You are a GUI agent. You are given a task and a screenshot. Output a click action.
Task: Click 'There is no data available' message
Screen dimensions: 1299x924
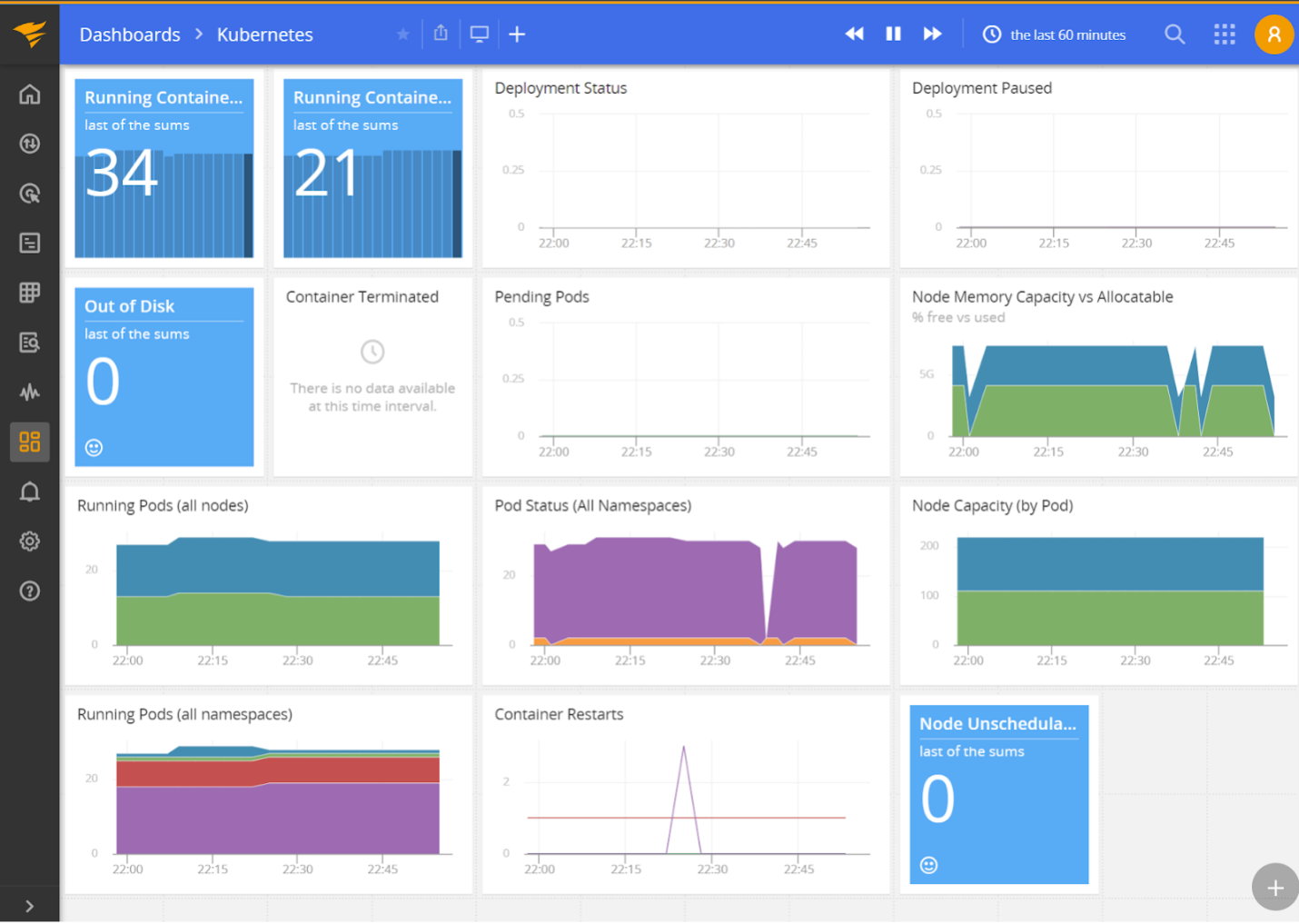click(372, 397)
